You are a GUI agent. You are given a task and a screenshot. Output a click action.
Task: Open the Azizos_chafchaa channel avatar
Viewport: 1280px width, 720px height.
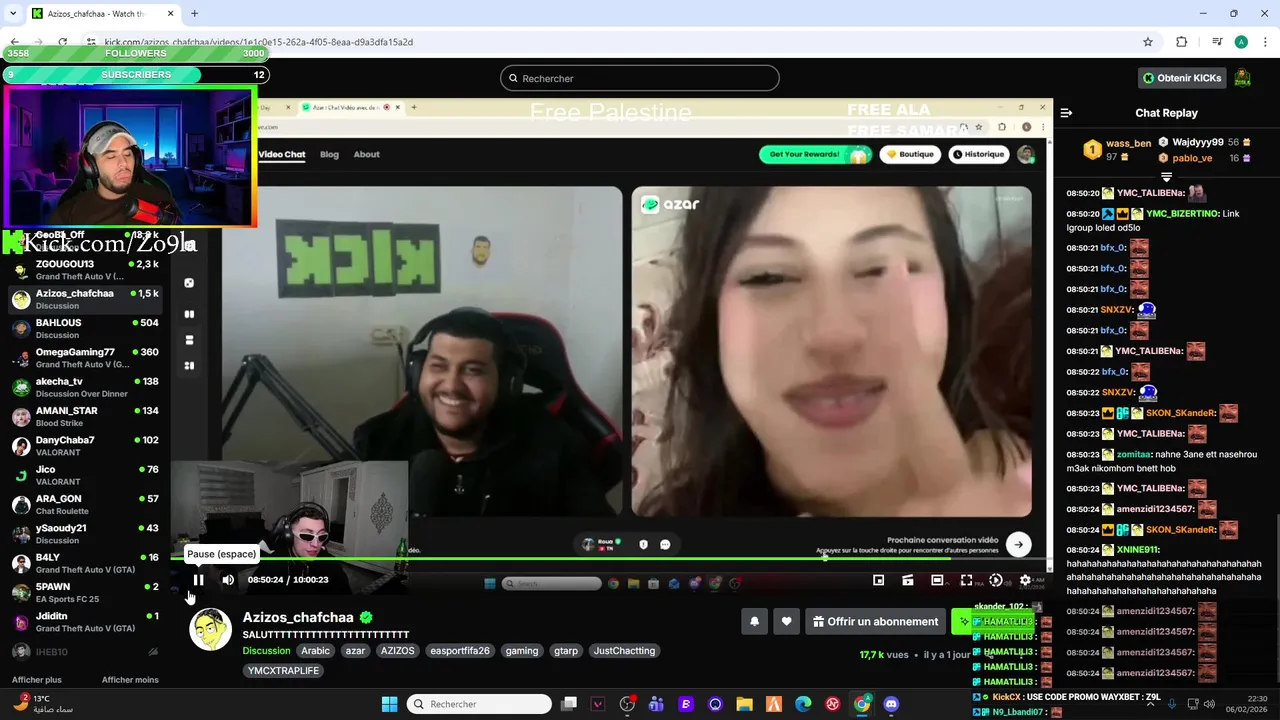click(x=210, y=629)
